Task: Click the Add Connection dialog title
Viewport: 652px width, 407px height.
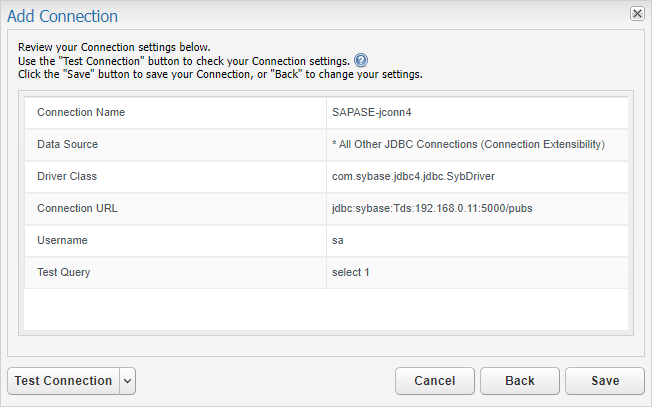Action: 62,16
